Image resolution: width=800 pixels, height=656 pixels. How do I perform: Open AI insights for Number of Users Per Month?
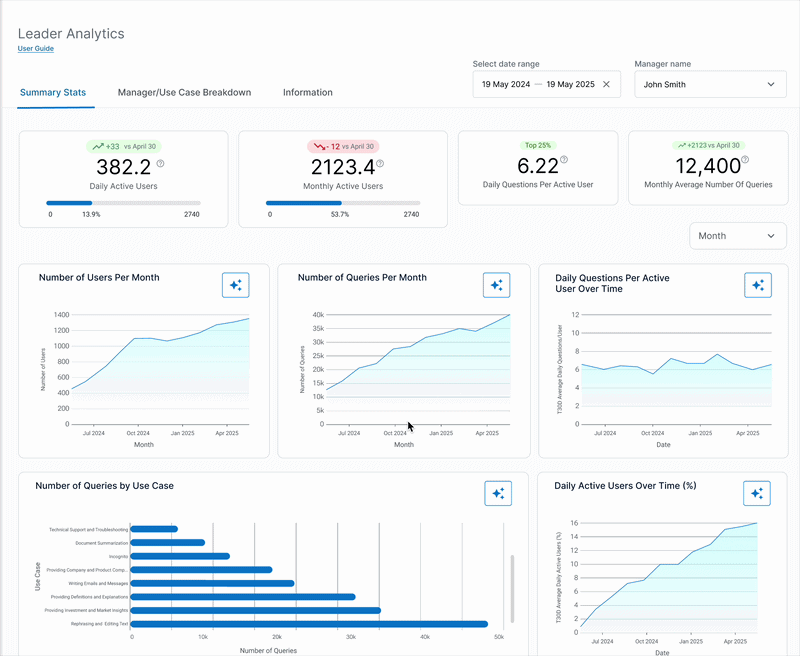236,285
